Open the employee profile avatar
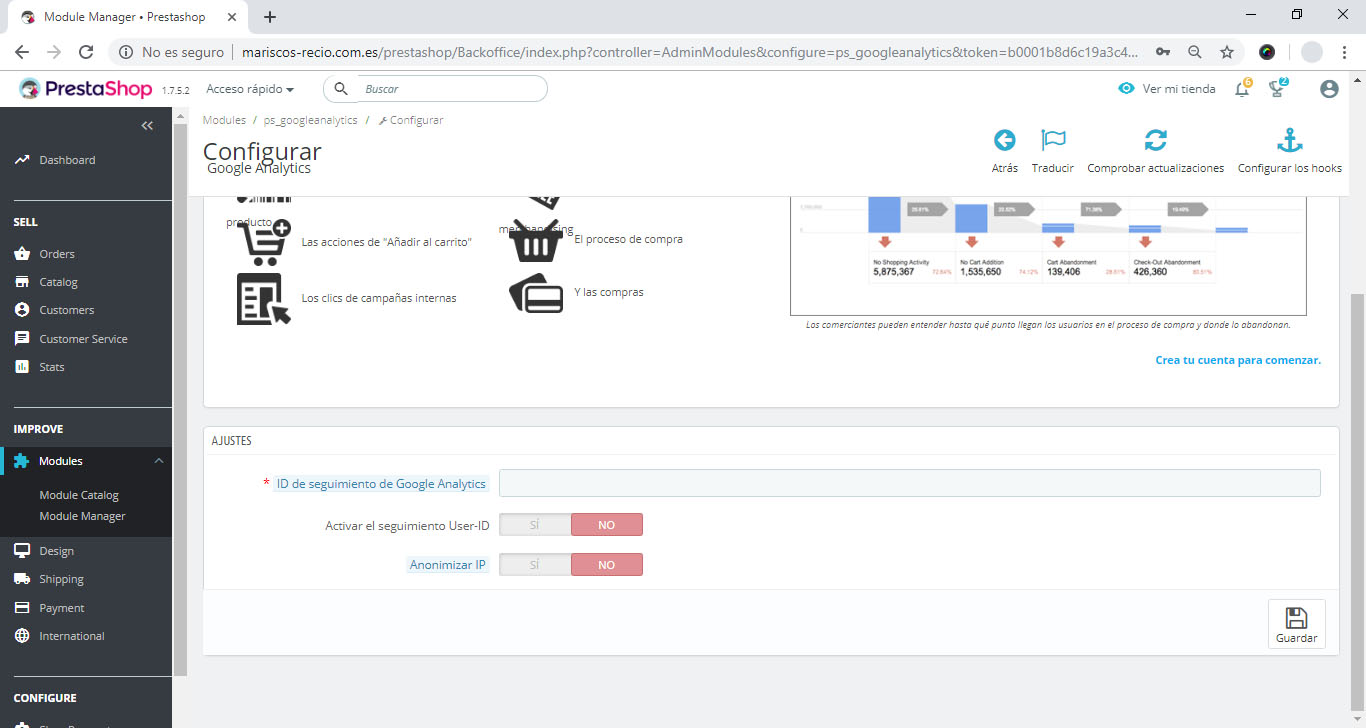Image resolution: width=1366 pixels, height=728 pixels. click(x=1329, y=89)
